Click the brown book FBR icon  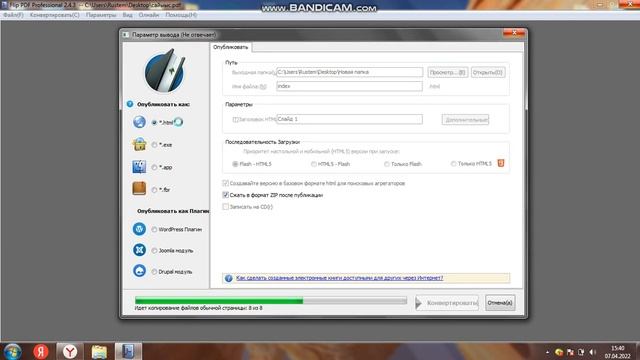tap(139, 189)
